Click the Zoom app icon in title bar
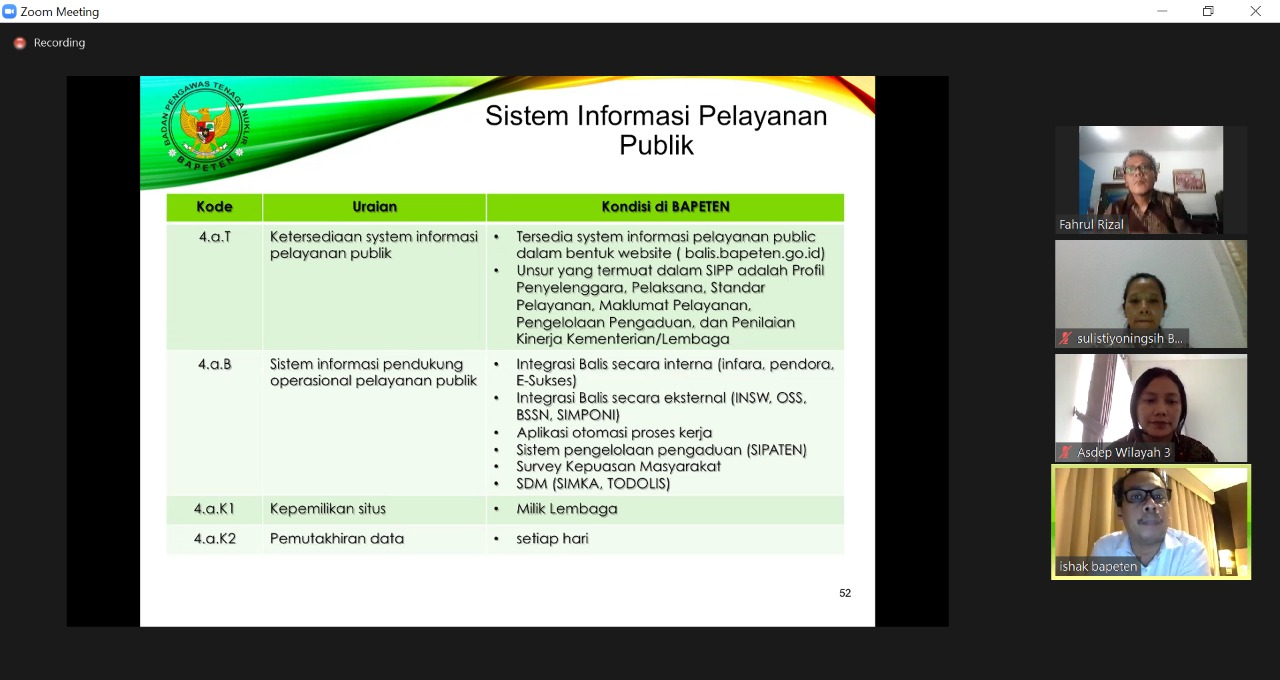 (x=10, y=11)
